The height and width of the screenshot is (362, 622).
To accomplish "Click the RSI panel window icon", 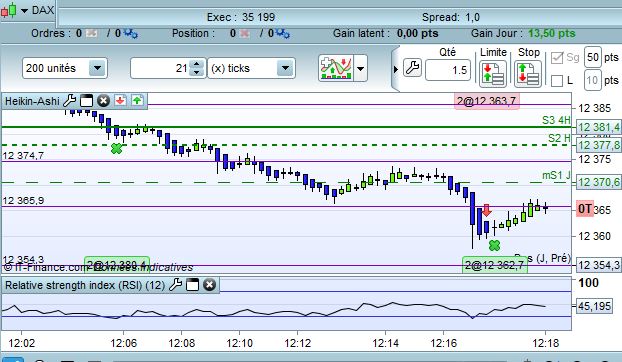I will pos(192,285).
